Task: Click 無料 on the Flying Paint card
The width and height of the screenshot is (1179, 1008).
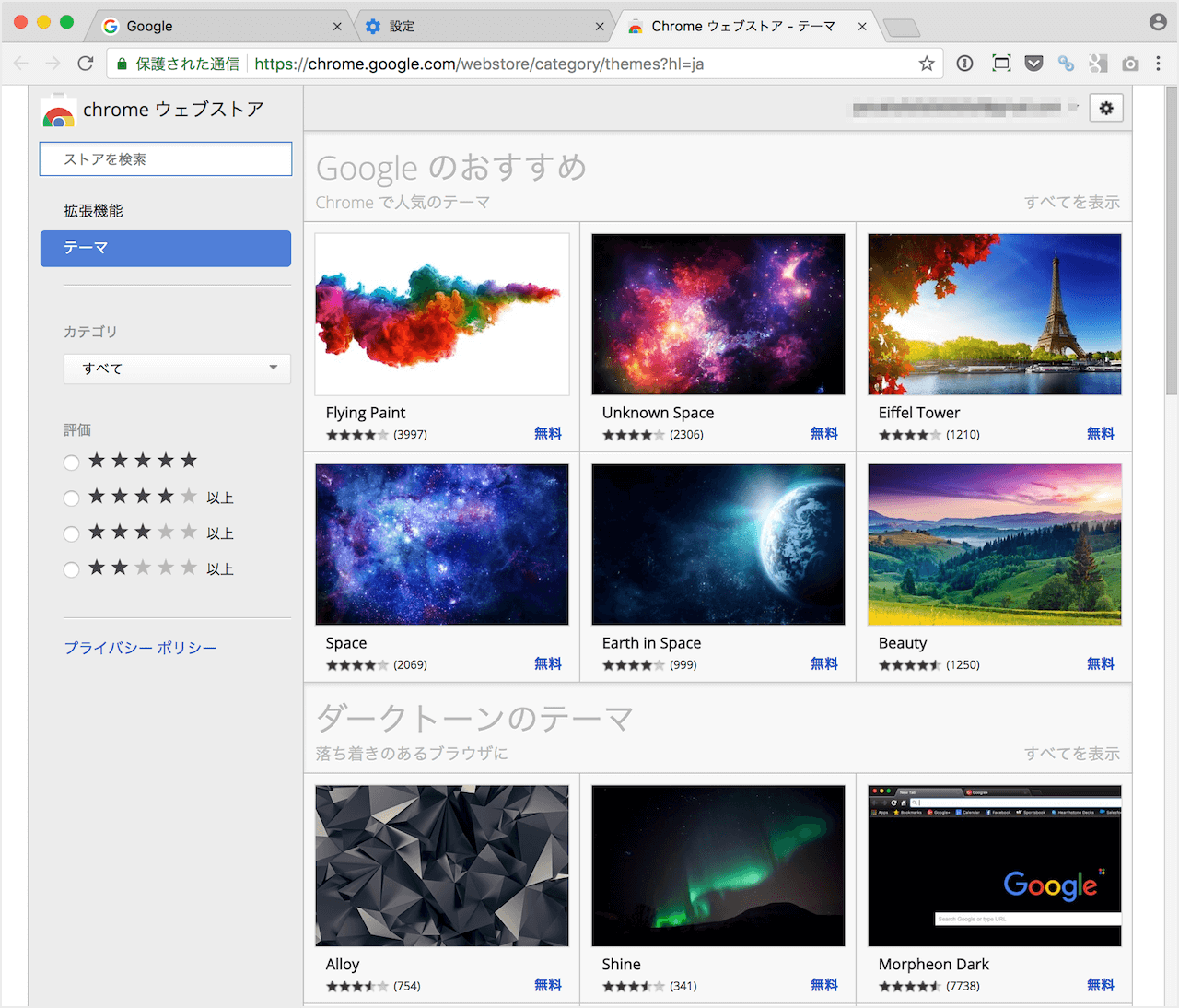Action: tap(548, 434)
